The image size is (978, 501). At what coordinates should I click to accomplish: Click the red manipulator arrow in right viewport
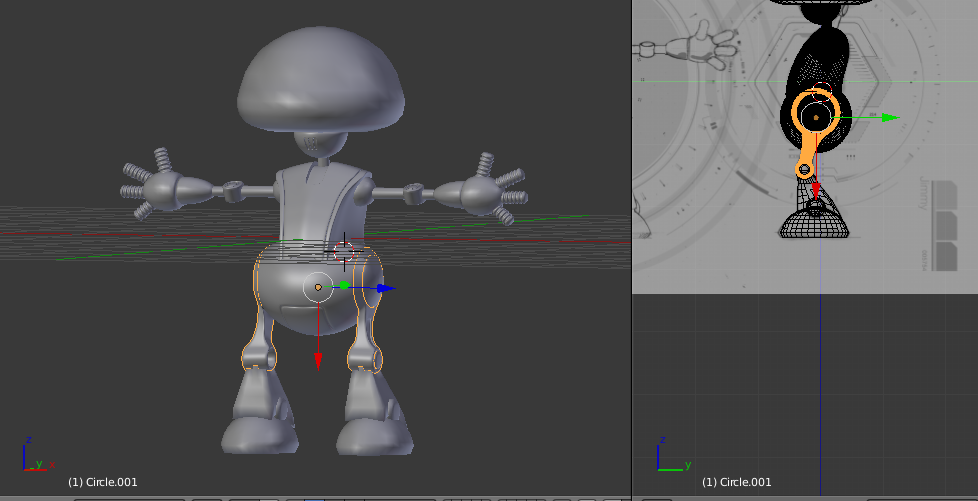[x=815, y=190]
